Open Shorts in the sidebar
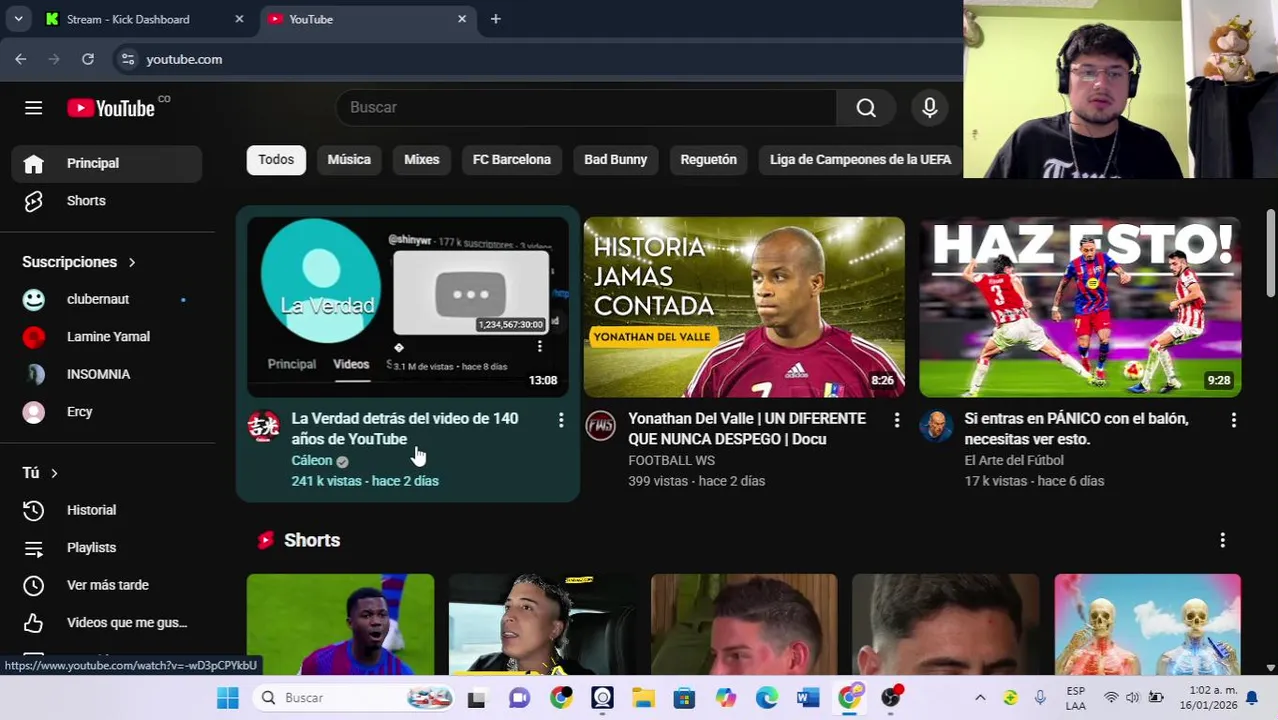The height and width of the screenshot is (720, 1278). click(107, 201)
